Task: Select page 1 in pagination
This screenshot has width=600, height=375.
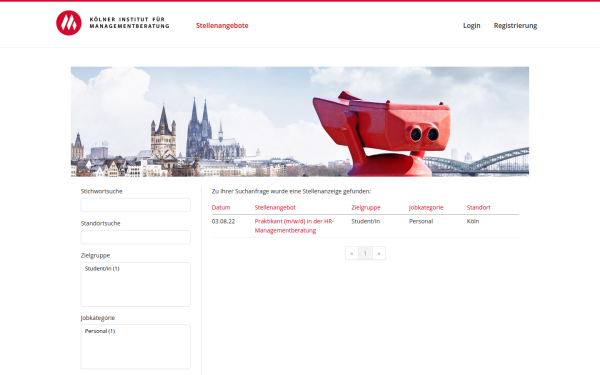Action: click(365, 253)
